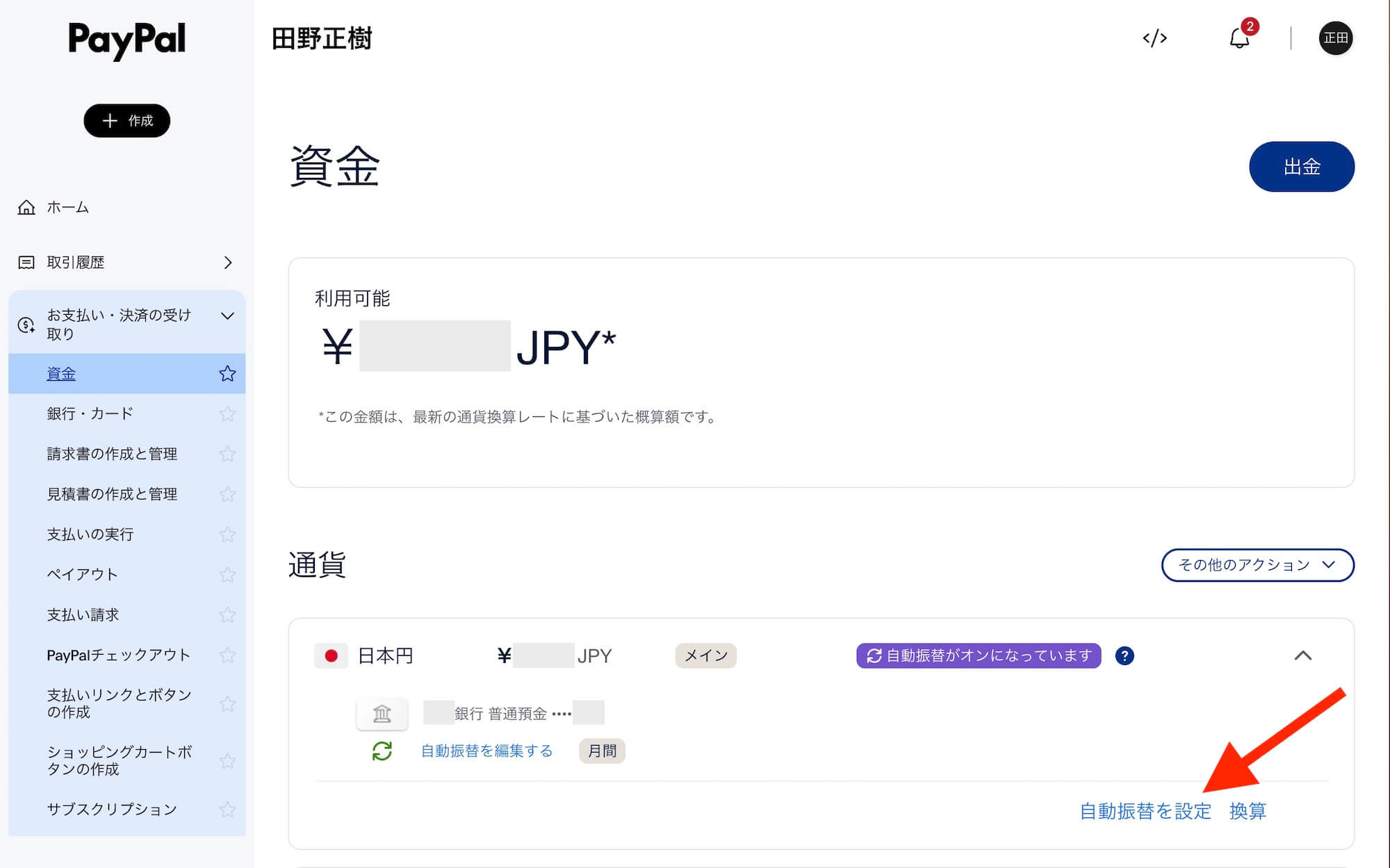Click the 換算 convert link

1248,811
